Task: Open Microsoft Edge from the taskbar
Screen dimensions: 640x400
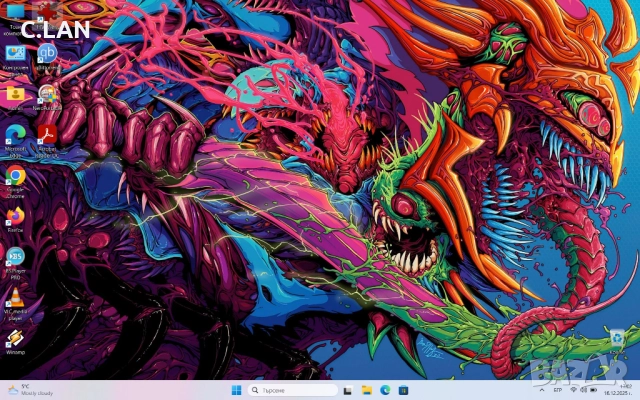Action: click(383, 389)
